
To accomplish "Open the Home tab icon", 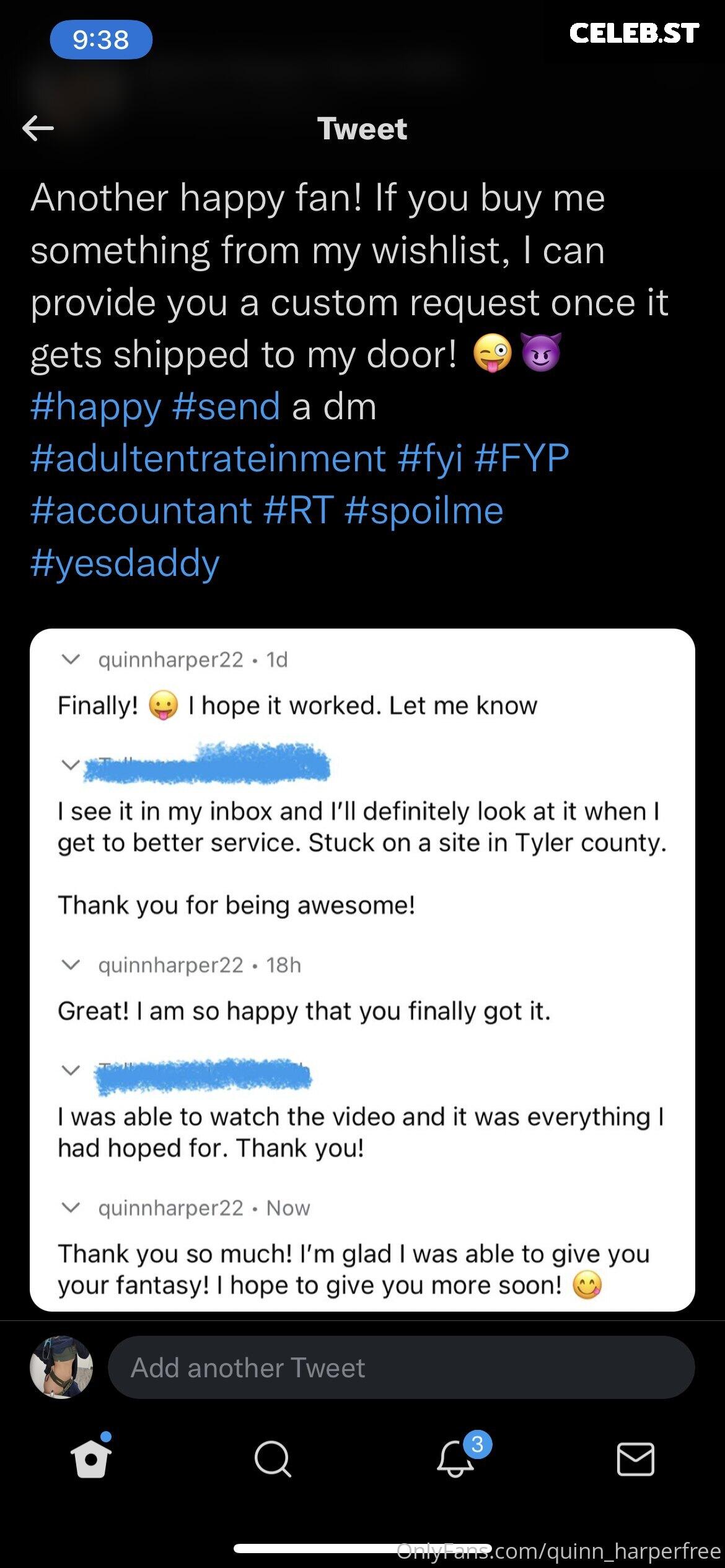I will (x=91, y=1458).
